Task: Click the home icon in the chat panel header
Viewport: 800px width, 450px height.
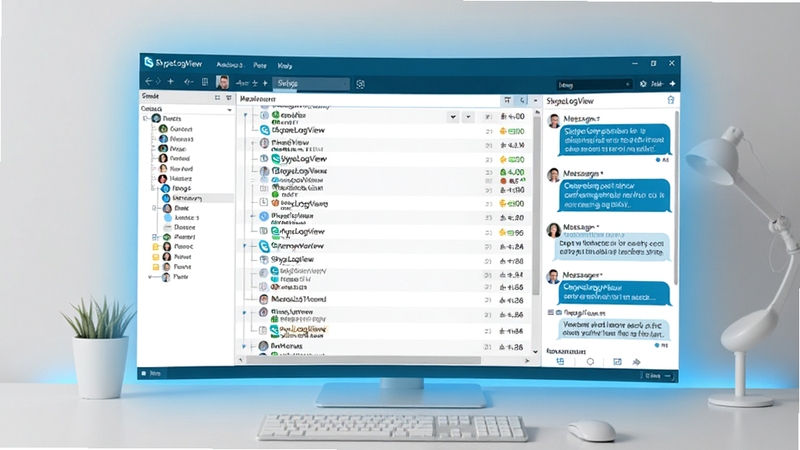Action: pyautogui.click(x=670, y=100)
